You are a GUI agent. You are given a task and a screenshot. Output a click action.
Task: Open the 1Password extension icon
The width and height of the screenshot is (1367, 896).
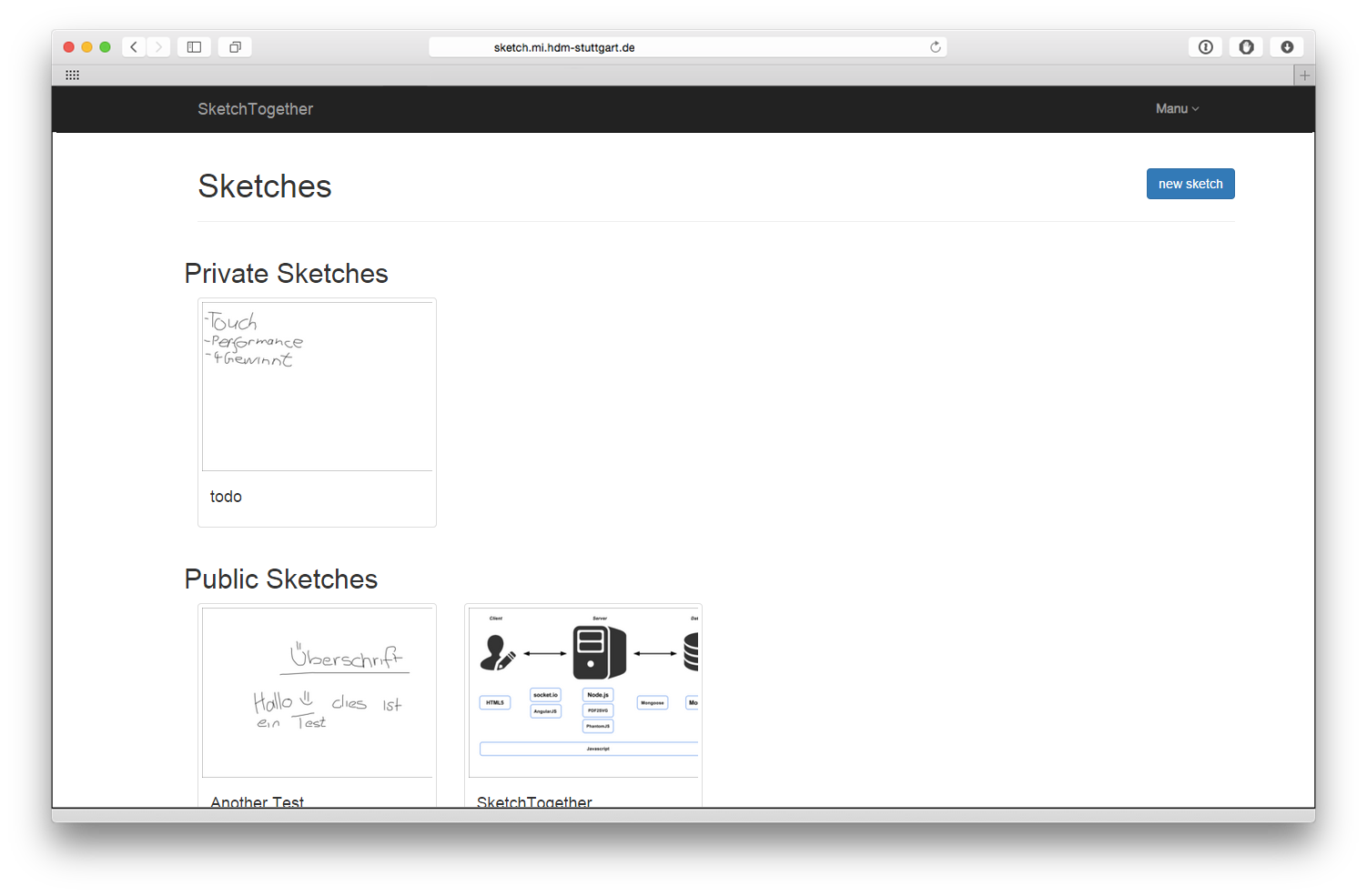point(1206,47)
